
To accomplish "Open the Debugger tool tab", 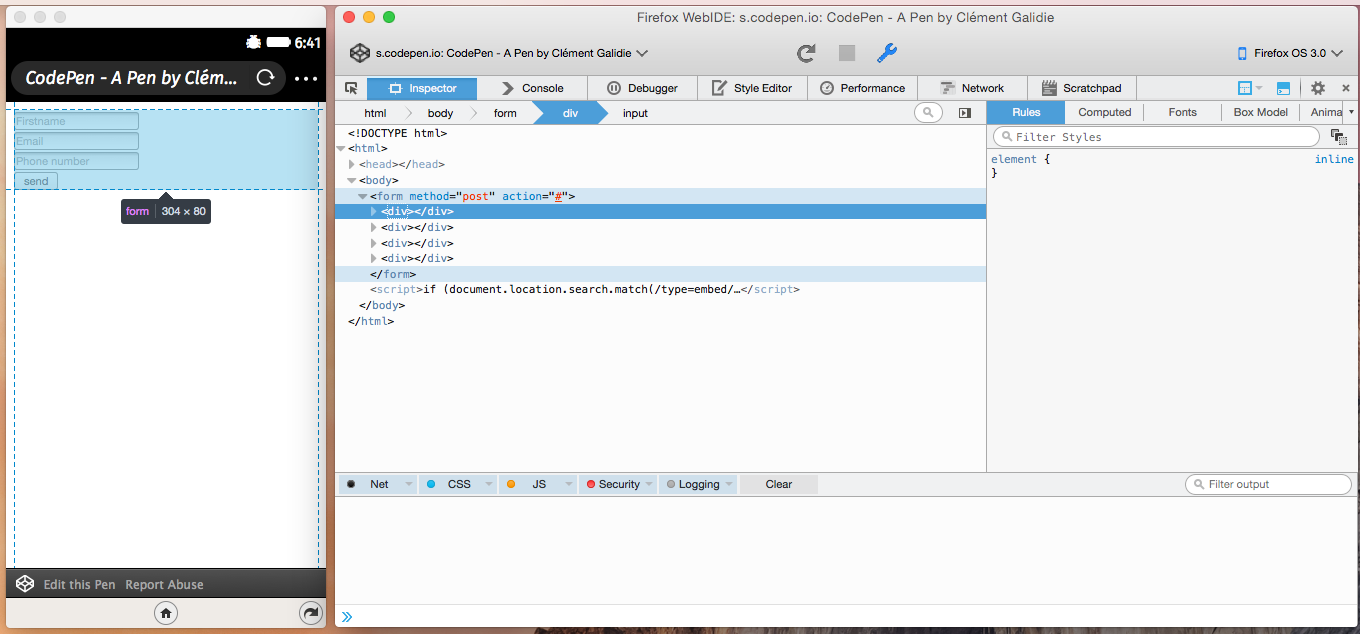I will pos(643,88).
